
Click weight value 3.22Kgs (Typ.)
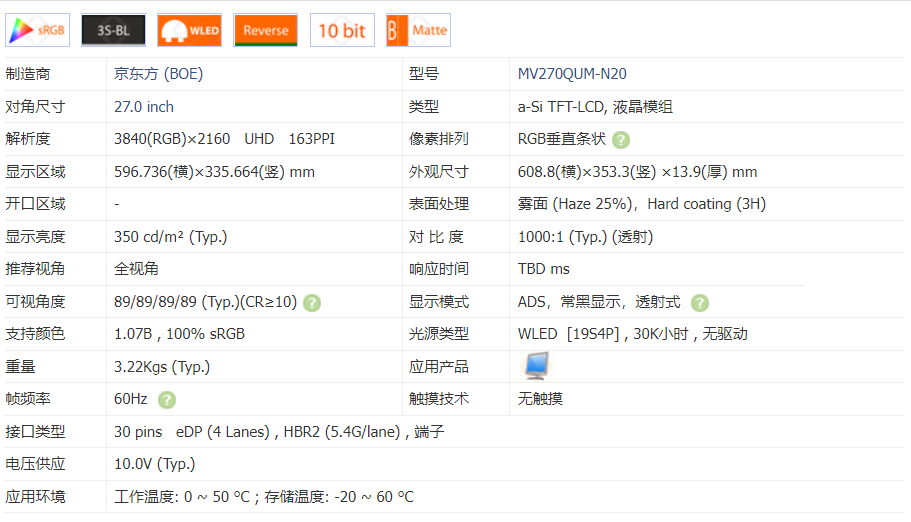tap(162, 367)
